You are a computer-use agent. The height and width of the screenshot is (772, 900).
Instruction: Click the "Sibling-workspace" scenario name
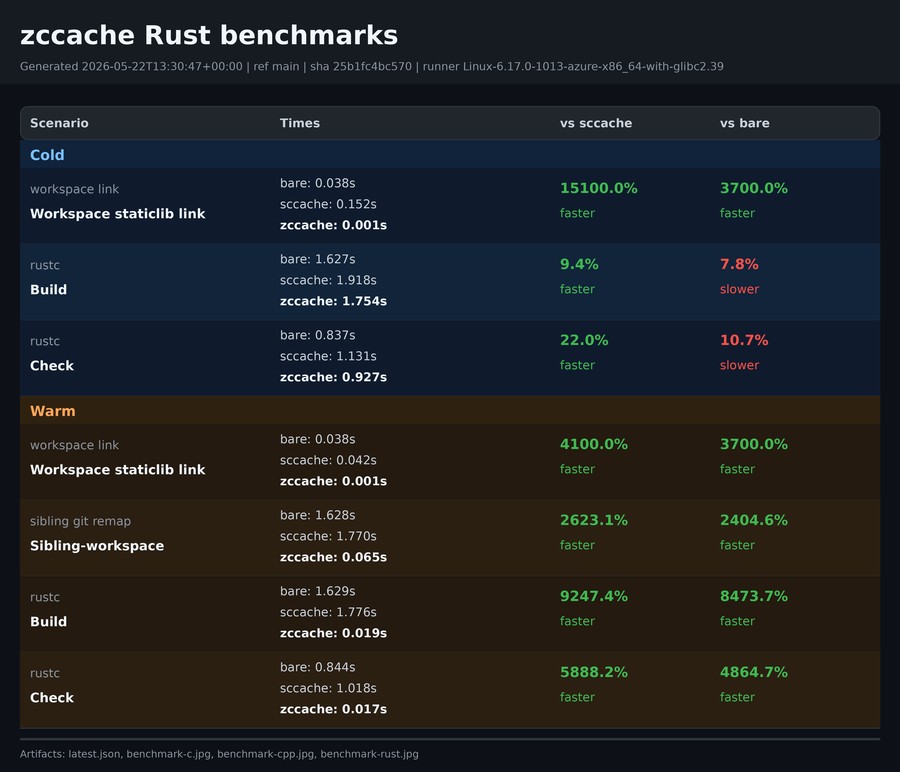(x=97, y=546)
